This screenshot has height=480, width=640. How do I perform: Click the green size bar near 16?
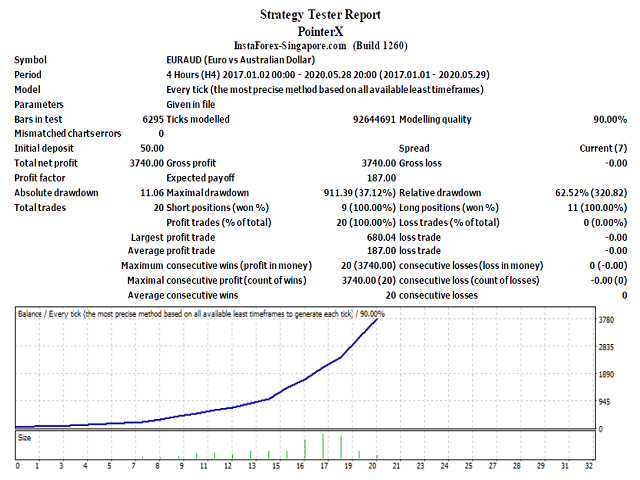(304, 449)
